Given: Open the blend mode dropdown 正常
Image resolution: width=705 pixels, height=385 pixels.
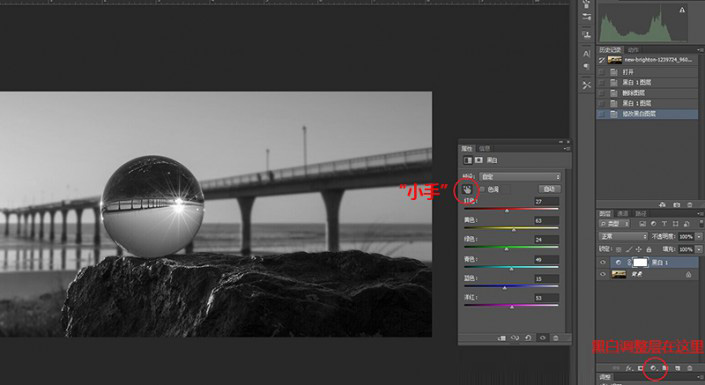Looking at the screenshot, I should pos(623,236).
